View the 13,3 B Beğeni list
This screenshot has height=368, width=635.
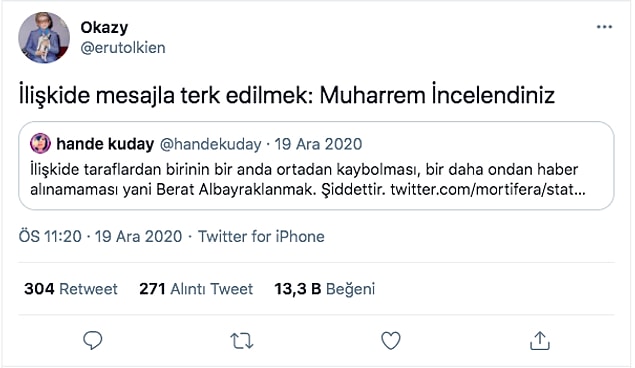click(325, 289)
